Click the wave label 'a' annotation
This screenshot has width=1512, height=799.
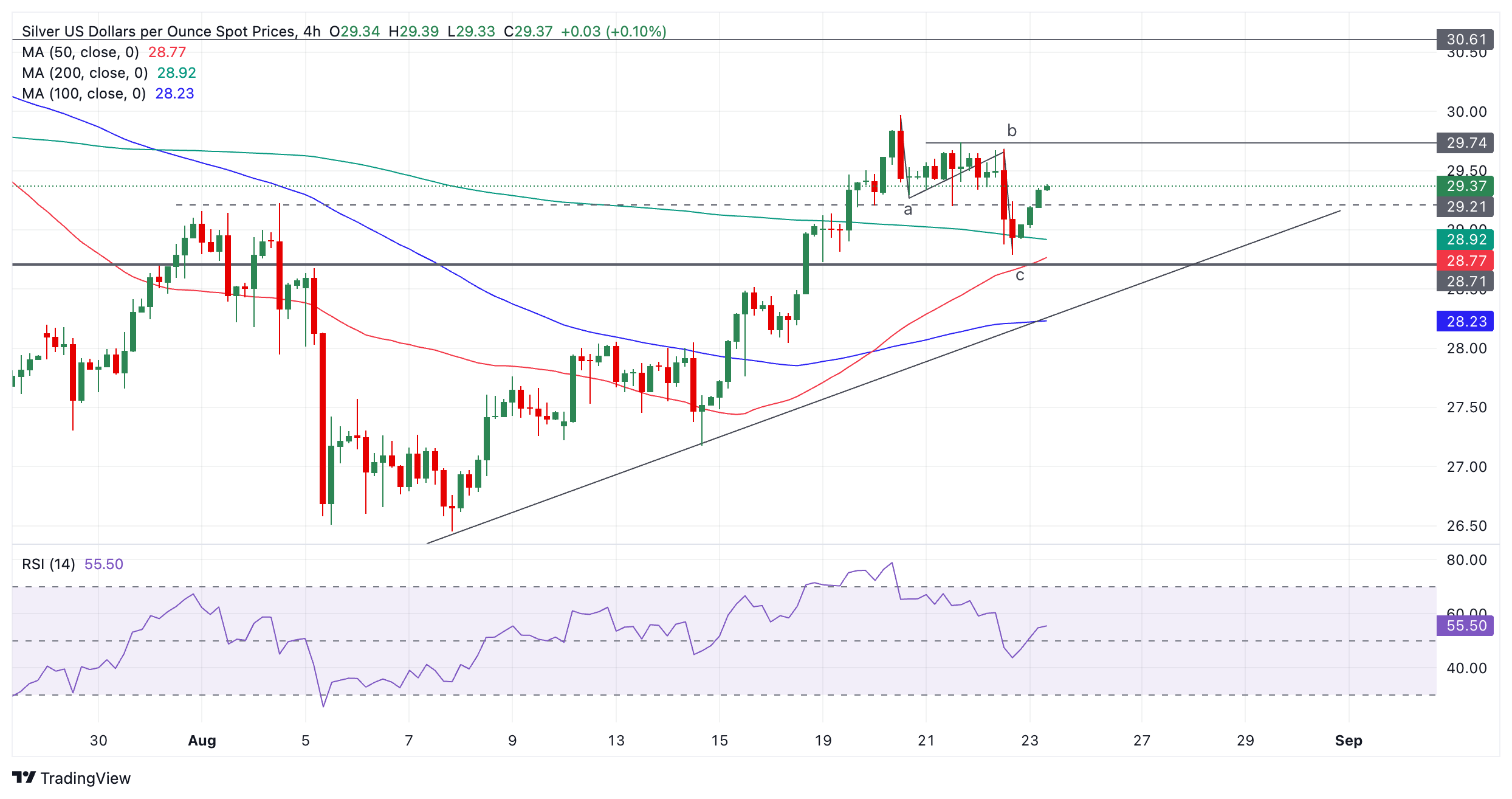pyautogui.click(x=908, y=210)
